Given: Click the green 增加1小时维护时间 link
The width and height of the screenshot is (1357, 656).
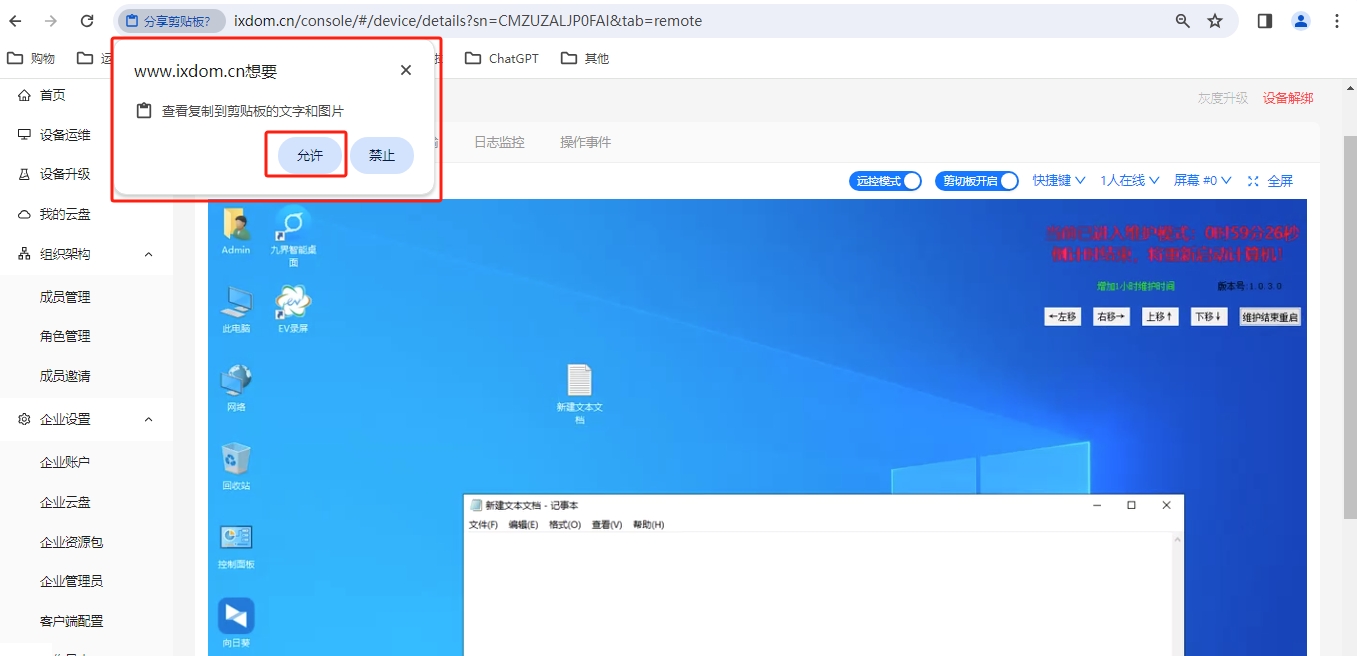Looking at the screenshot, I should (1136, 286).
